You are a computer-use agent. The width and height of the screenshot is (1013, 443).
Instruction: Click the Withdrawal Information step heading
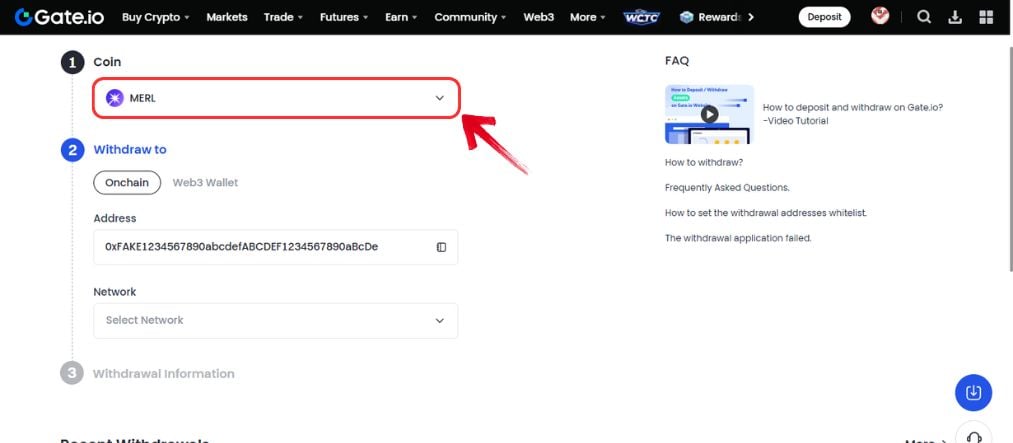163,374
